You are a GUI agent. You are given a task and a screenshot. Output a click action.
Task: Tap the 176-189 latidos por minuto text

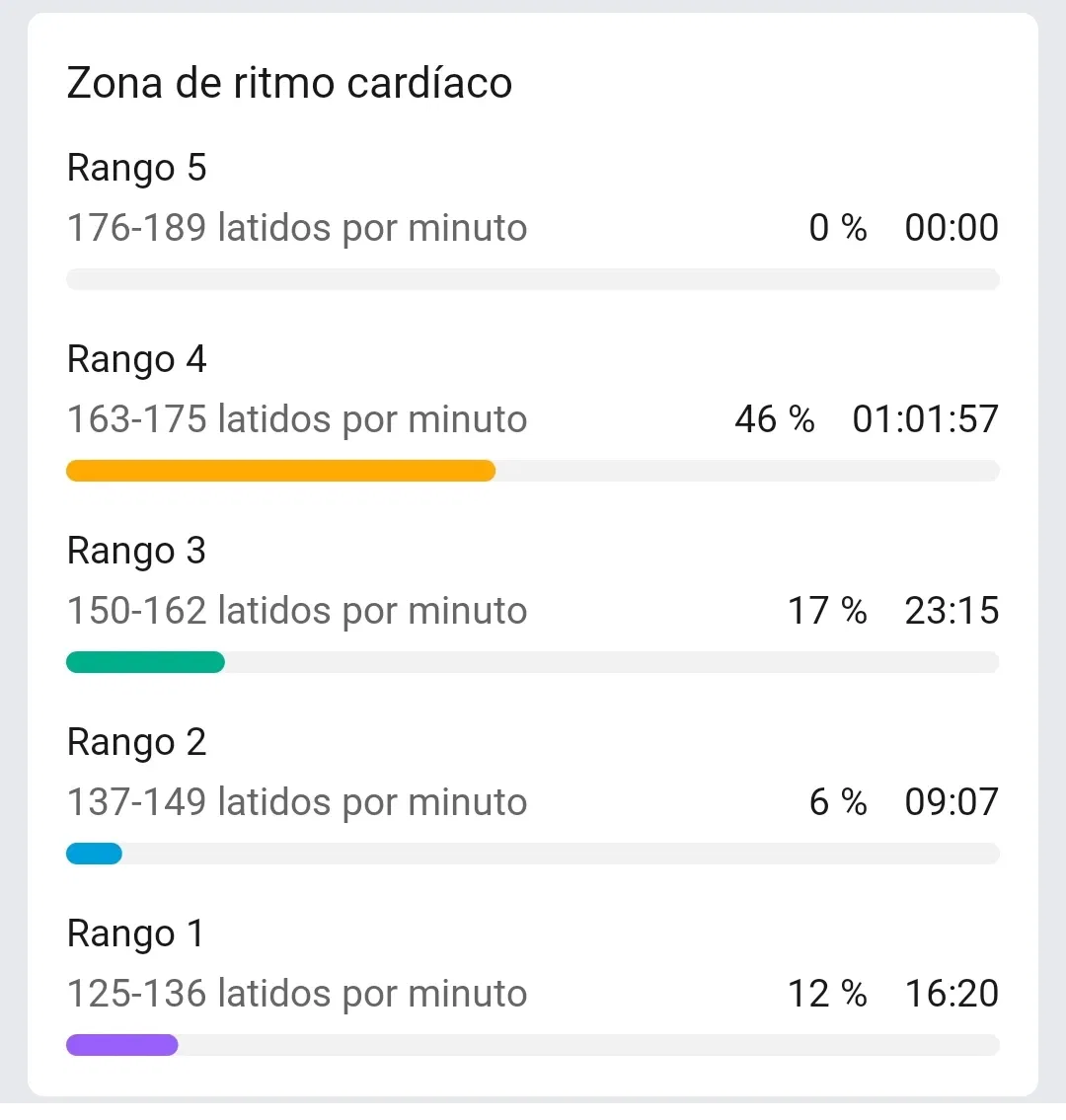pos(296,228)
